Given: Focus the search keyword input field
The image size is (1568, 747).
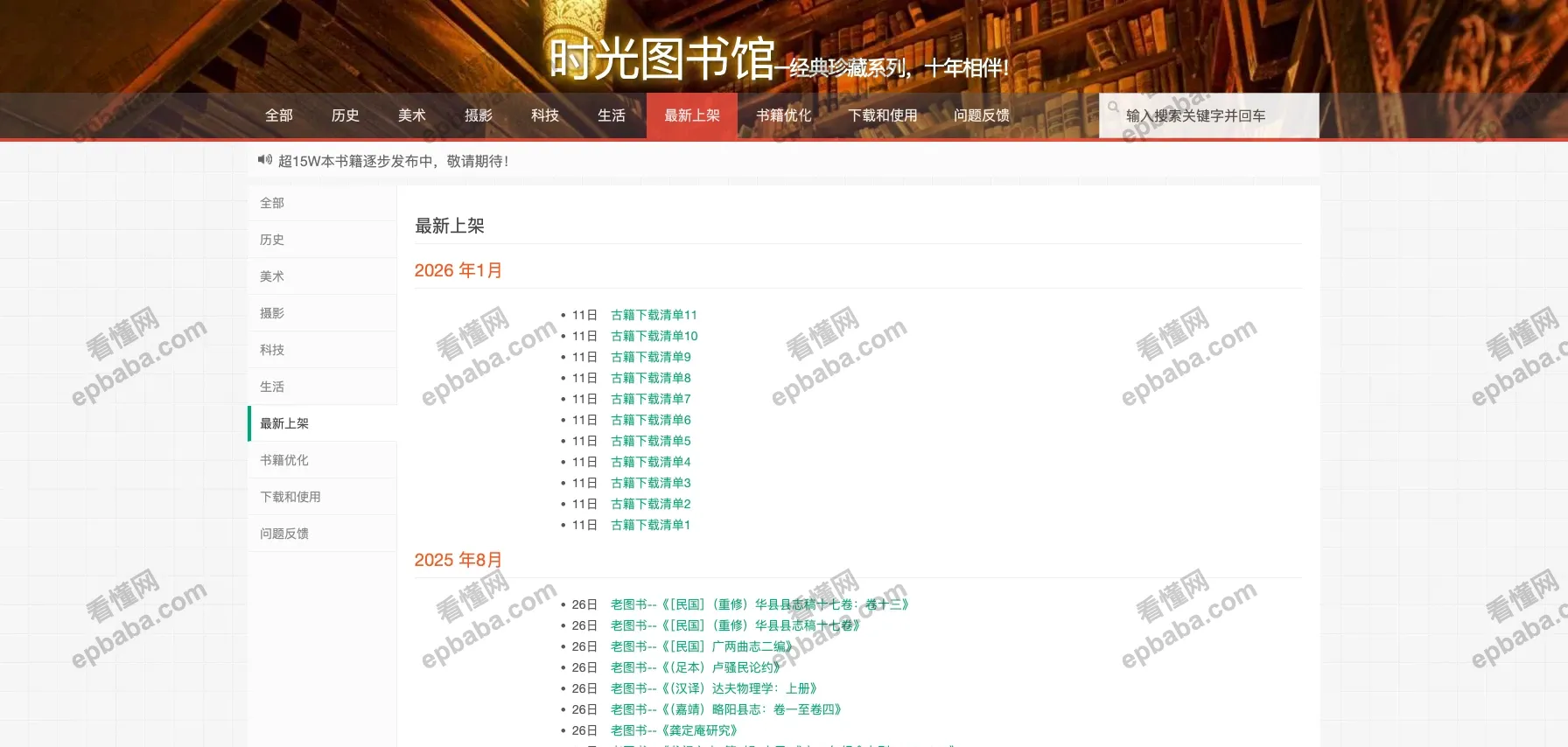Looking at the screenshot, I should click(1209, 115).
